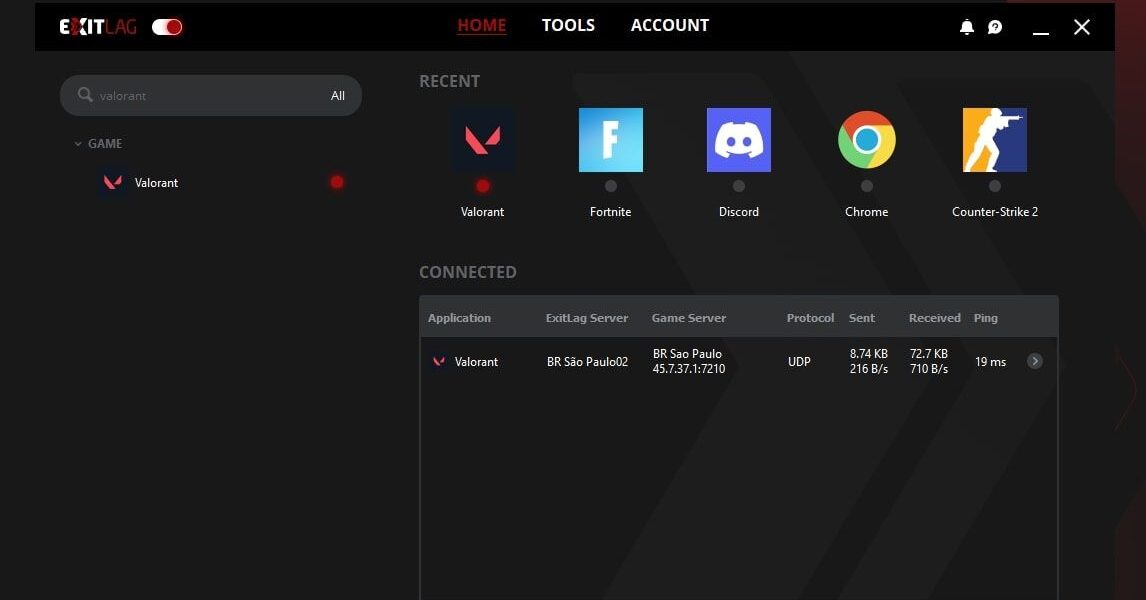Screen dimensions: 1146x600
Task: Click the game server address 45.7.37.1:7210
Action: tap(688, 369)
